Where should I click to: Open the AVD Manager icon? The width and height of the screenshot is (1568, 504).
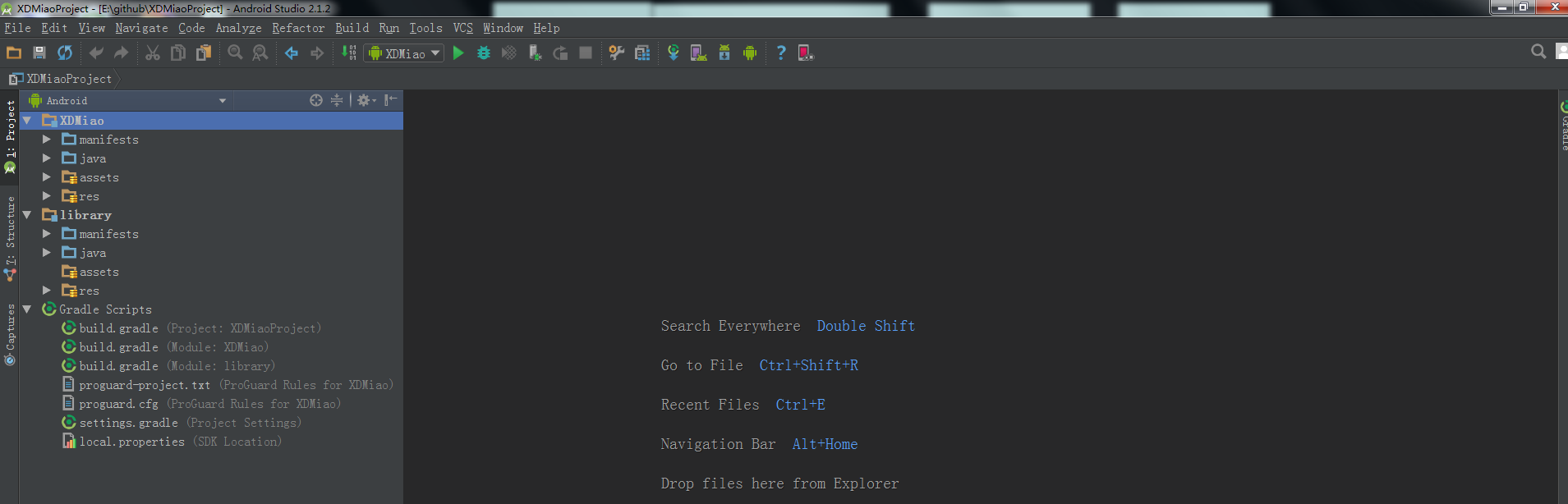pos(698,53)
